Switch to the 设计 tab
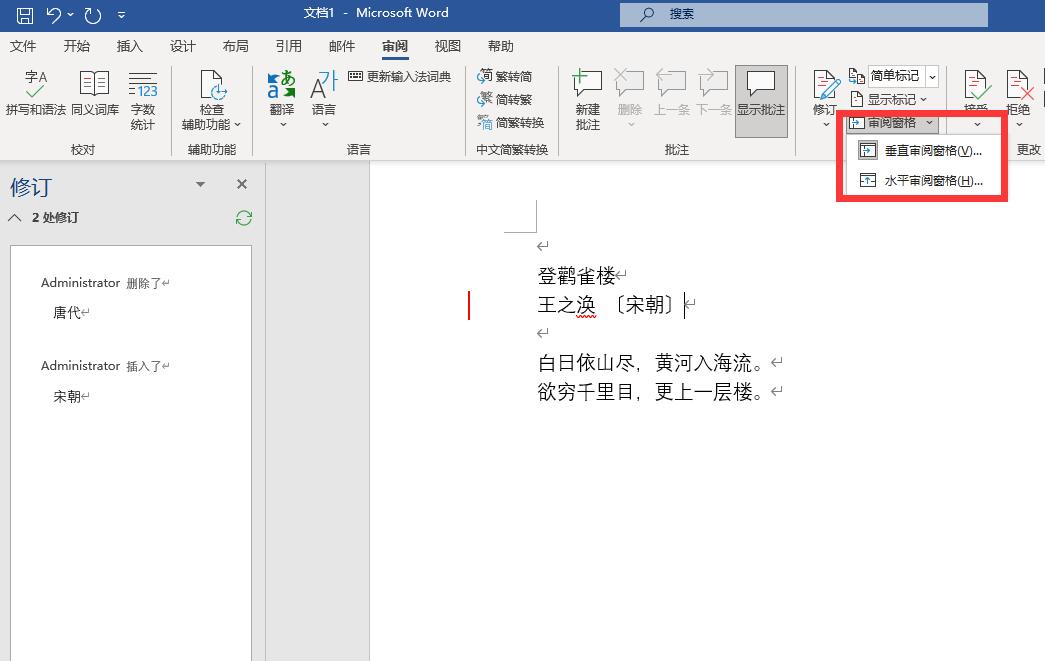Image resolution: width=1045 pixels, height=661 pixels. click(183, 46)
